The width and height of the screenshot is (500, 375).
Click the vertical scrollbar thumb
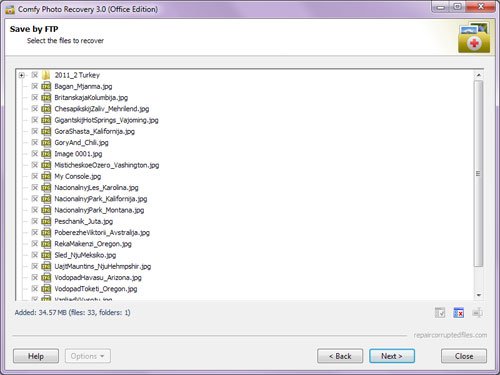tap(479, 173)
